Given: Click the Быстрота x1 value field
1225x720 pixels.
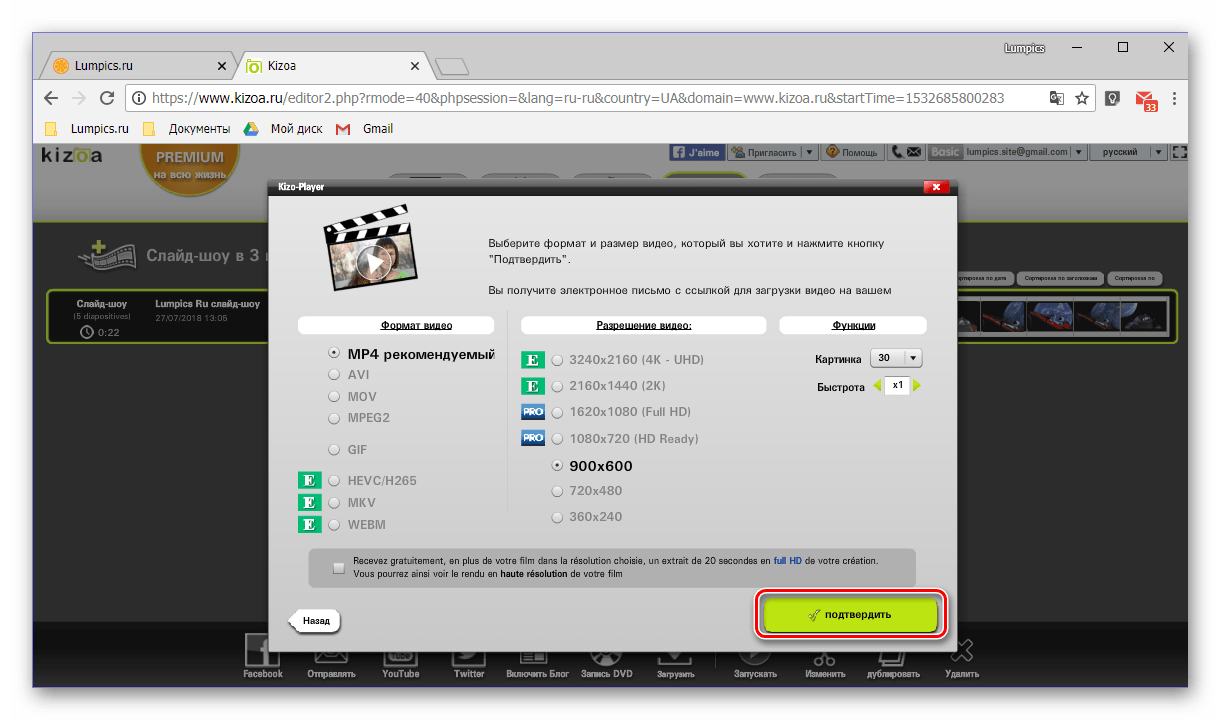Looking at the screenshot, I should [897, 386].
